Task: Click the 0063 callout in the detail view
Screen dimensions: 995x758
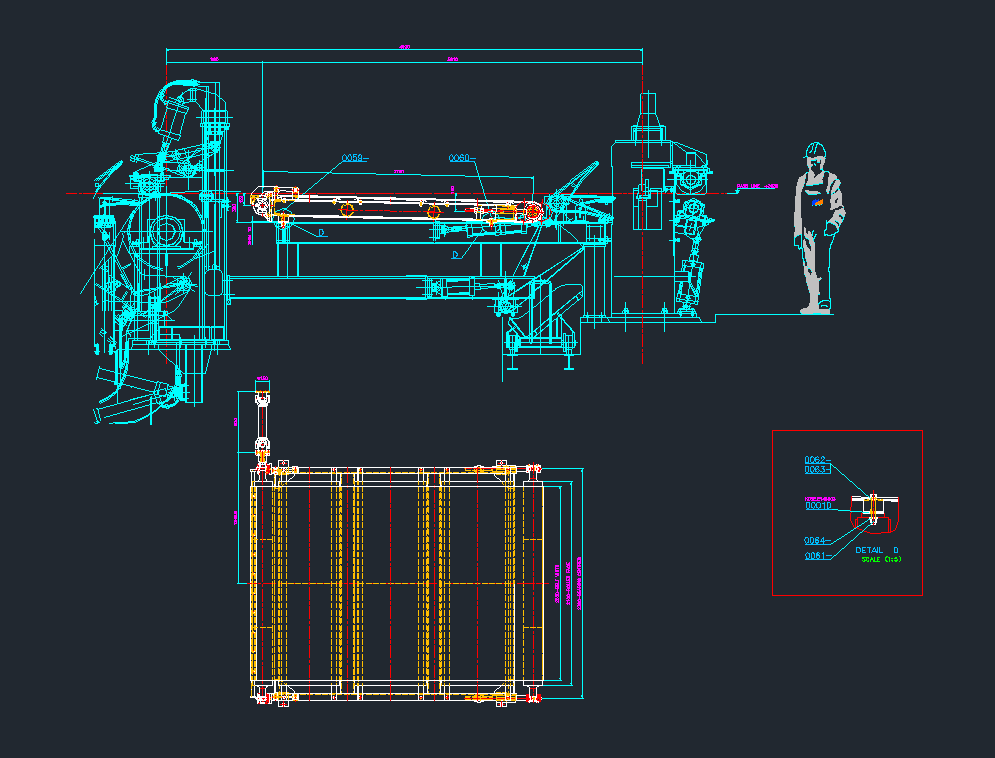Action: point(815,469)
